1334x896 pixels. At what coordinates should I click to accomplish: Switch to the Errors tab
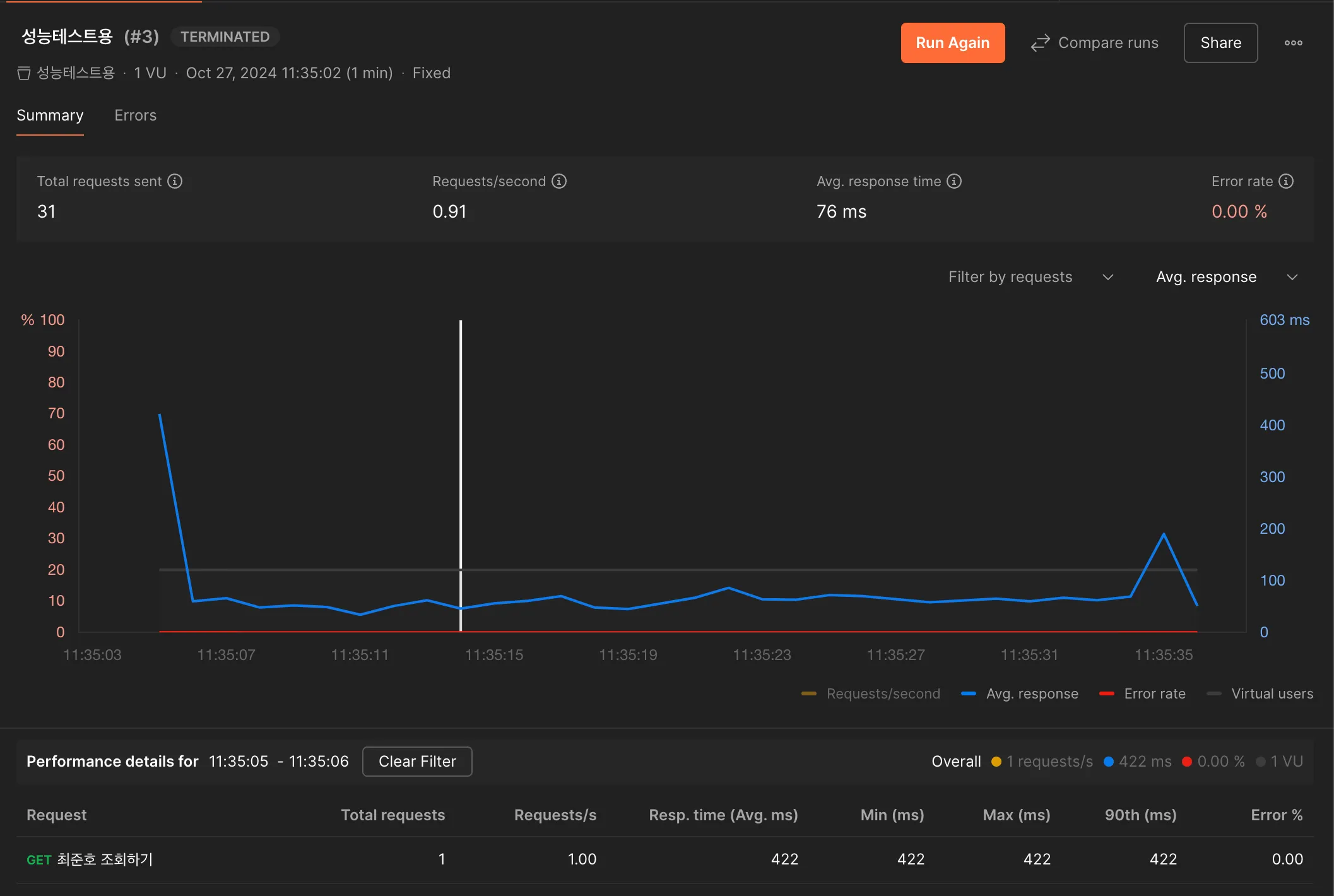pos(135,115)
